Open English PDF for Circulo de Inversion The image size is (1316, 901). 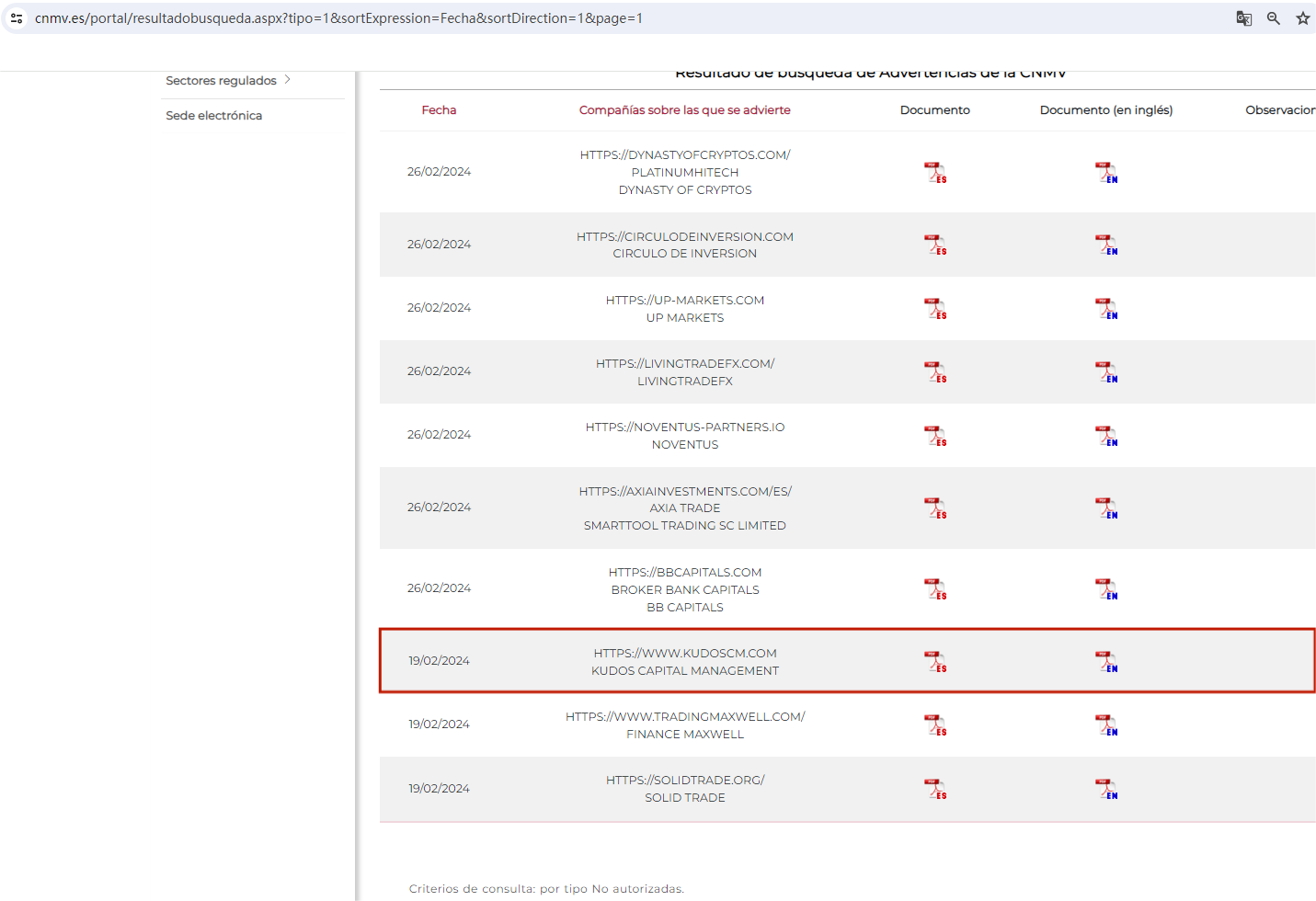1106,245
